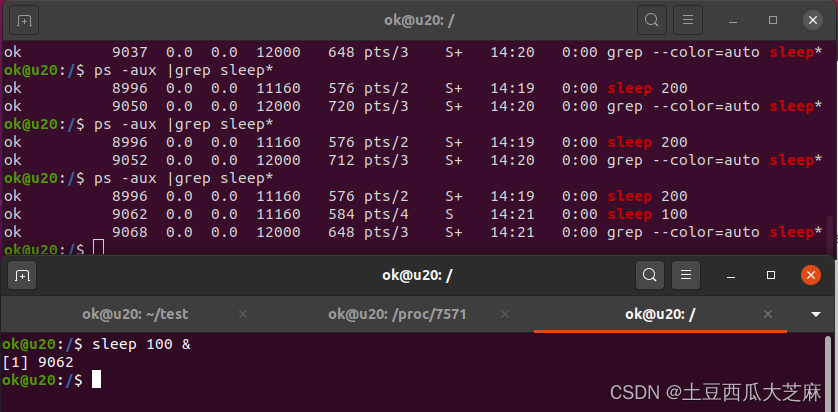Minimize the lower terminal window
Screen dimensions: 838x412
point(731,276)
